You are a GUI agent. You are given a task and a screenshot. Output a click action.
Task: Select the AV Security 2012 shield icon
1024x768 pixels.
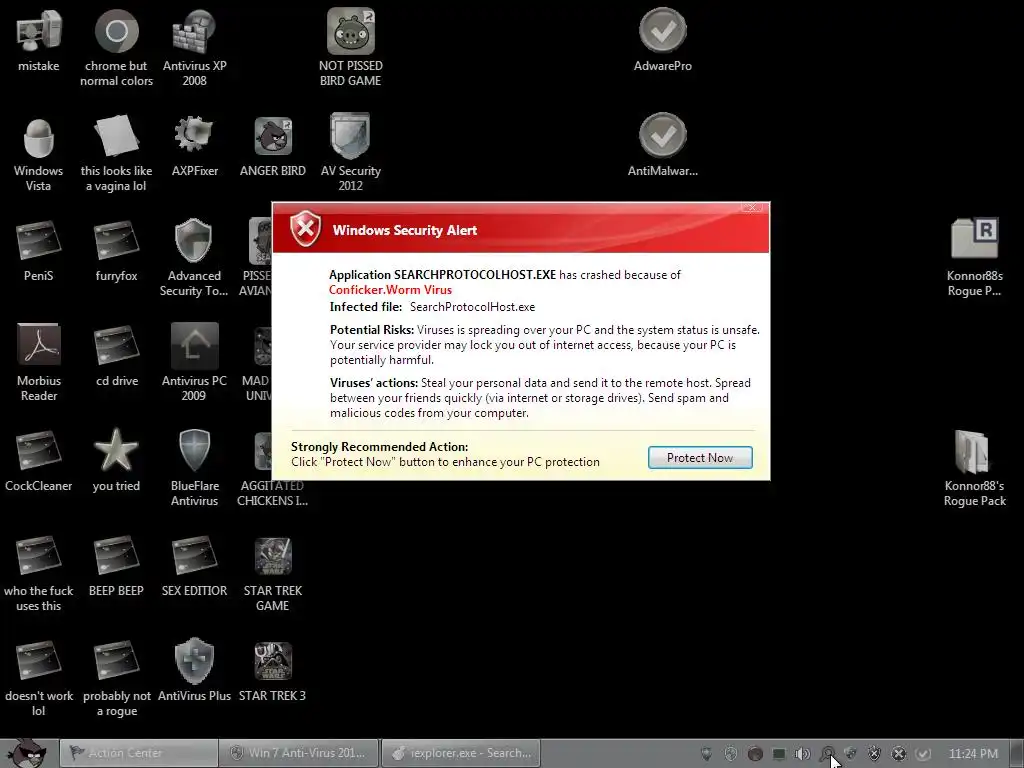[x=351, y=153]
